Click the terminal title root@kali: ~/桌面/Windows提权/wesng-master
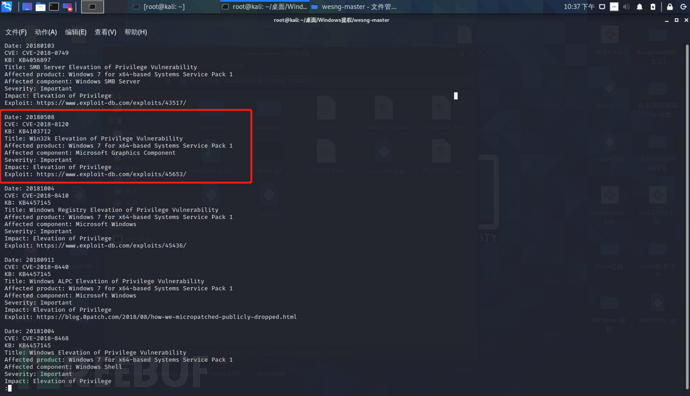 pos(331,20)
